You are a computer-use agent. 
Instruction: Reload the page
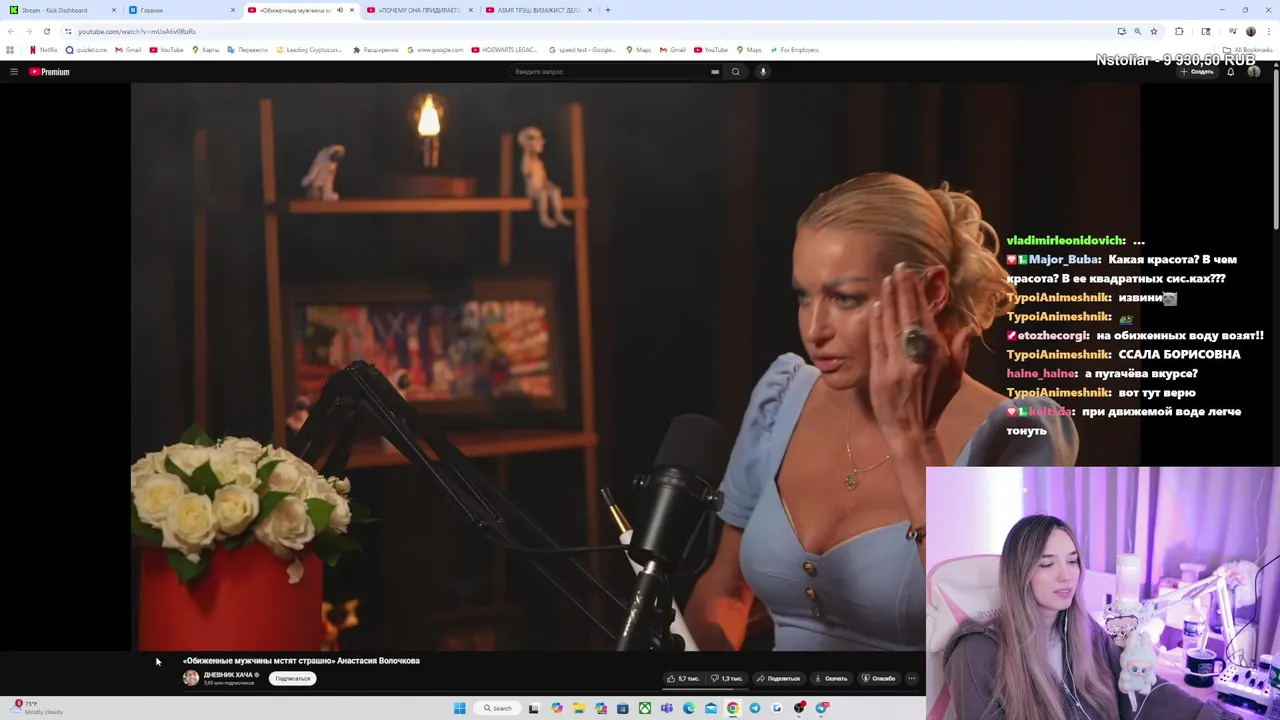(46, 31)
